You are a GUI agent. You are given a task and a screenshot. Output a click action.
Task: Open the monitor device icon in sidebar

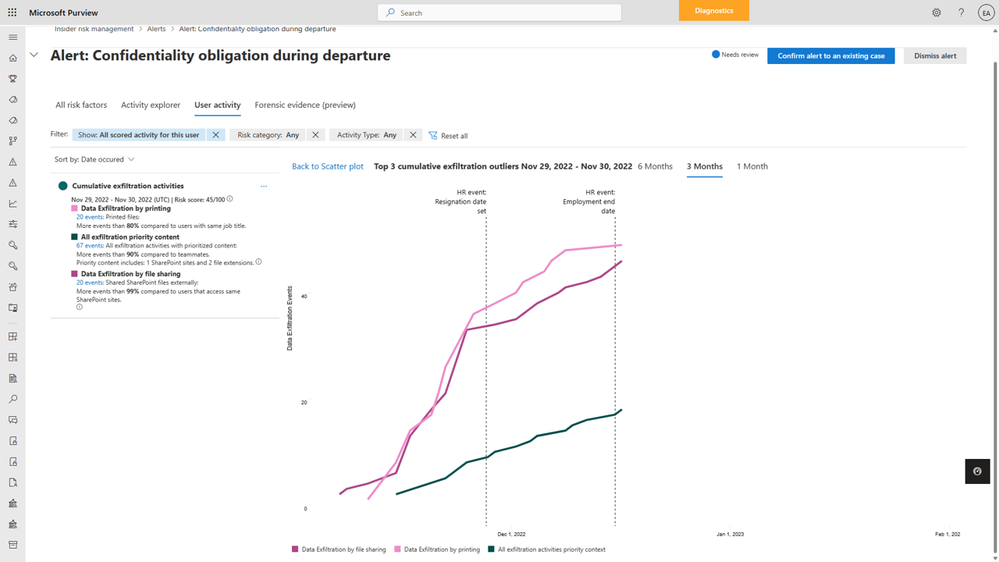[x=13, y=308]
